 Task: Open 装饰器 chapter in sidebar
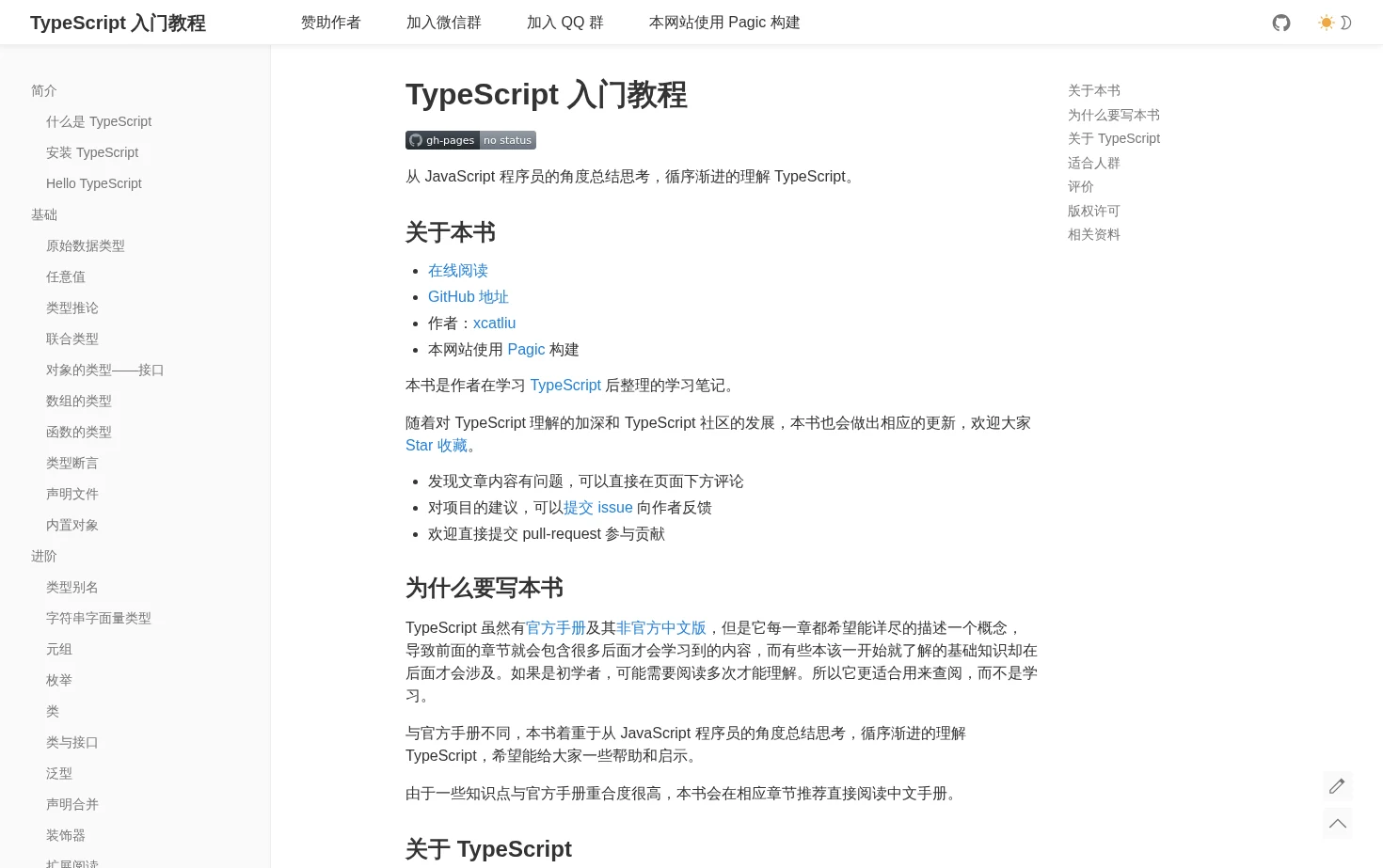[x=66, y=835]
